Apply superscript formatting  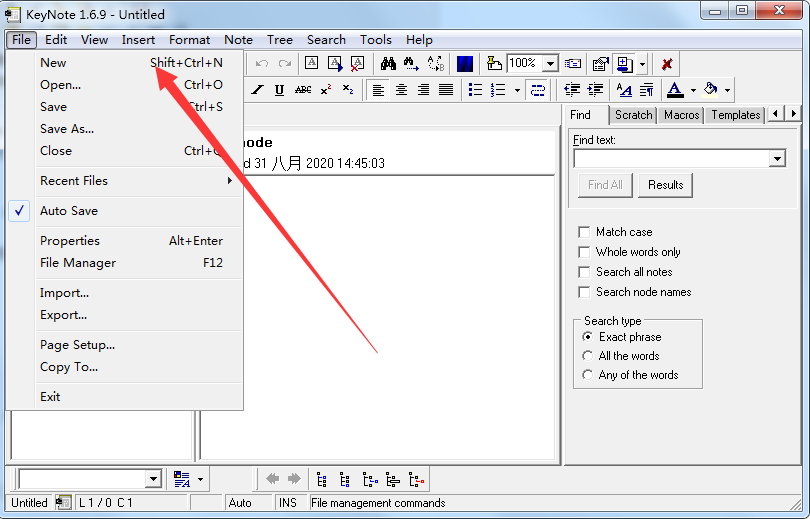coord(325,90)
